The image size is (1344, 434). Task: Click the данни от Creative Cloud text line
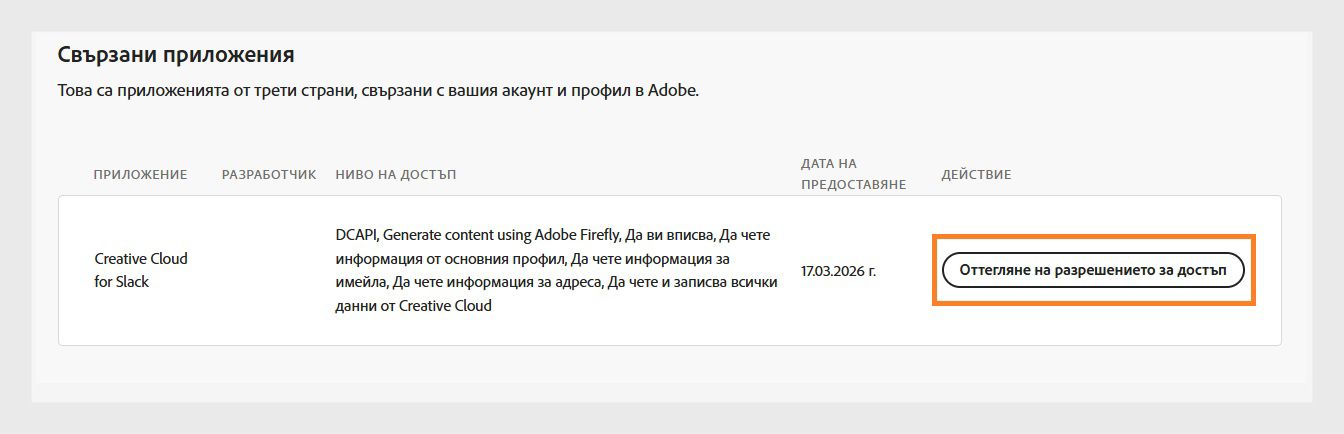coord(414,306)
